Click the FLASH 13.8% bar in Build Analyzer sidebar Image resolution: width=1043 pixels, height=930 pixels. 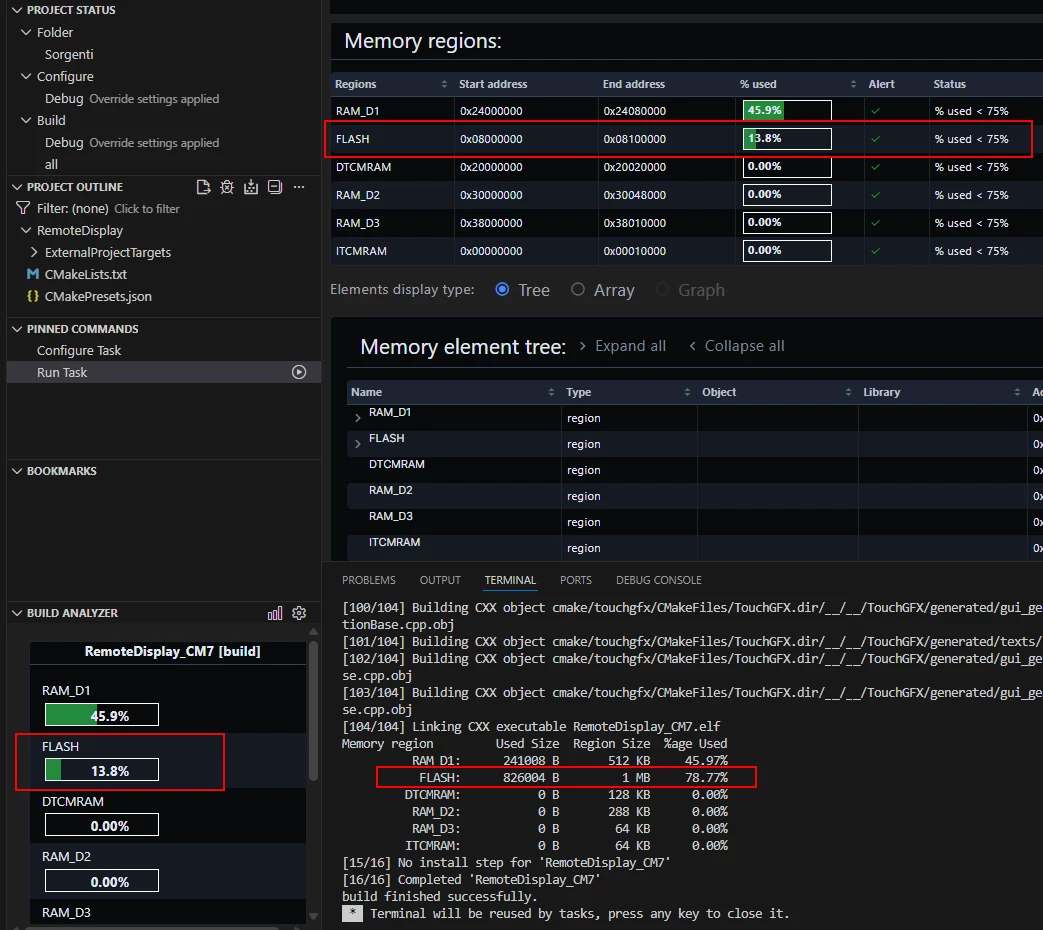(x=102, y=770)
